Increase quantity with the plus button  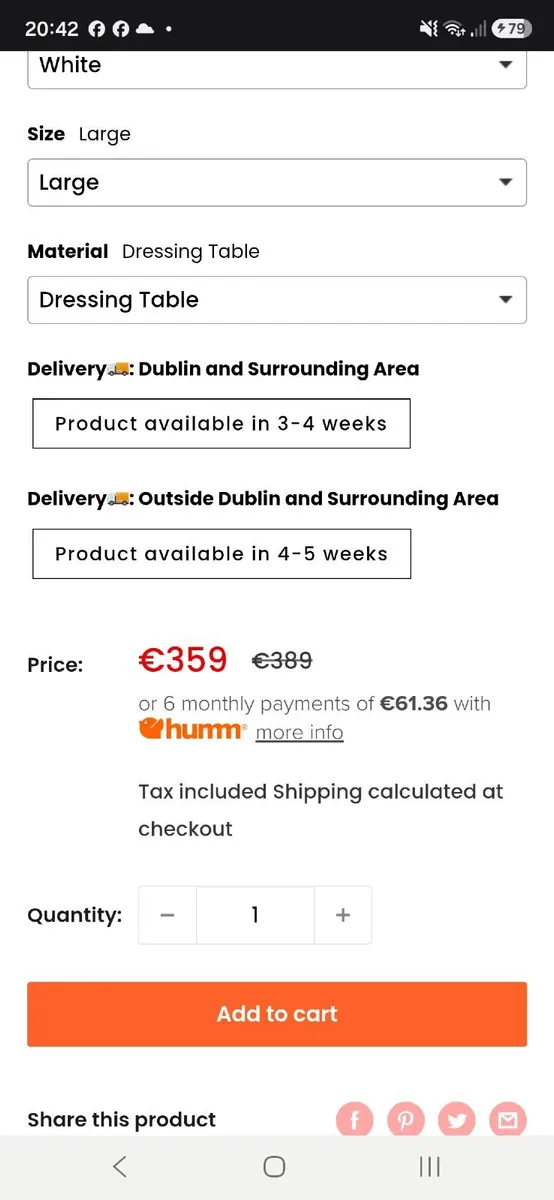[x=343, y=915]
